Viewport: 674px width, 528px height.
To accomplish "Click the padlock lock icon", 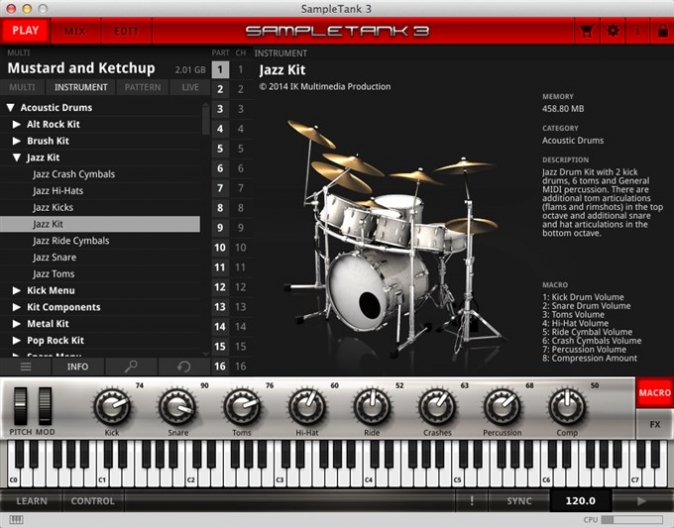I will [x=663, y=31].
